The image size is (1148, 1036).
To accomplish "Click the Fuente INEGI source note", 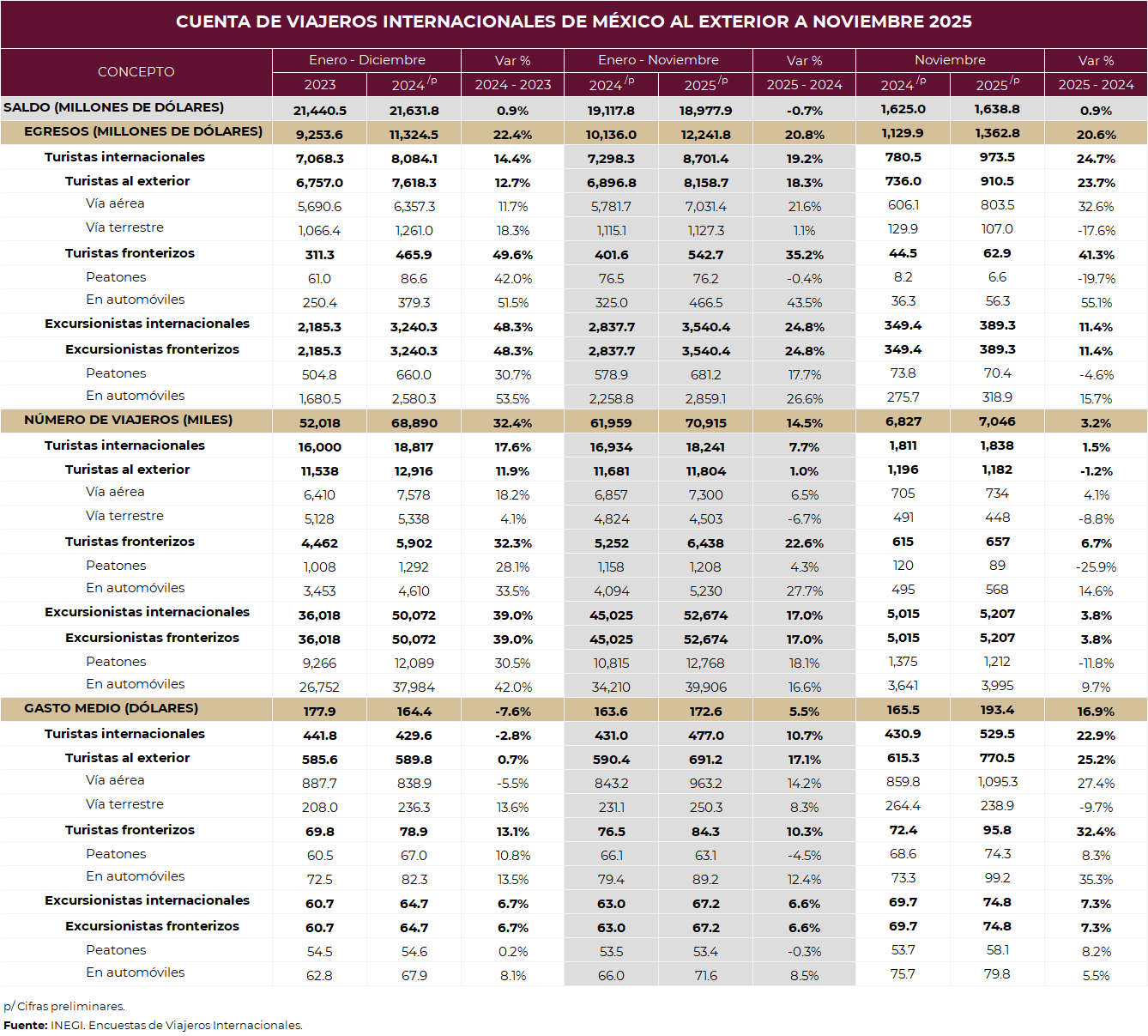I will click(153, 1025).
